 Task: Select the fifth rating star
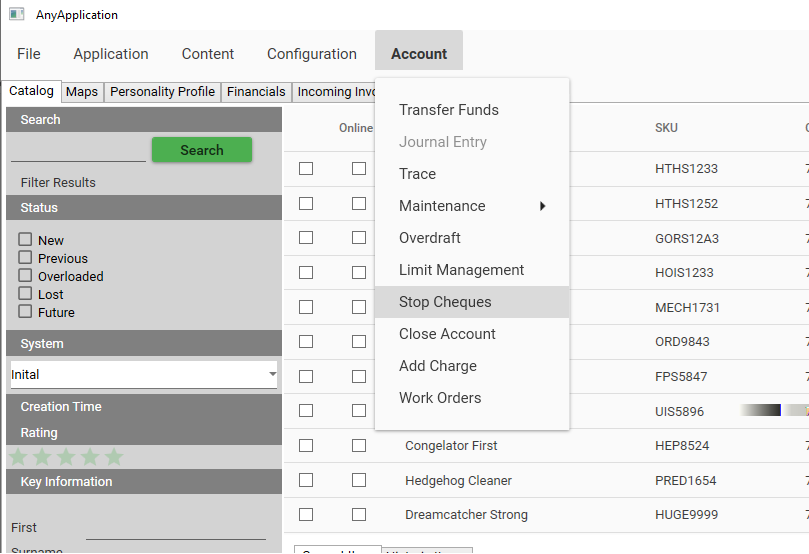tap(114, 457)
